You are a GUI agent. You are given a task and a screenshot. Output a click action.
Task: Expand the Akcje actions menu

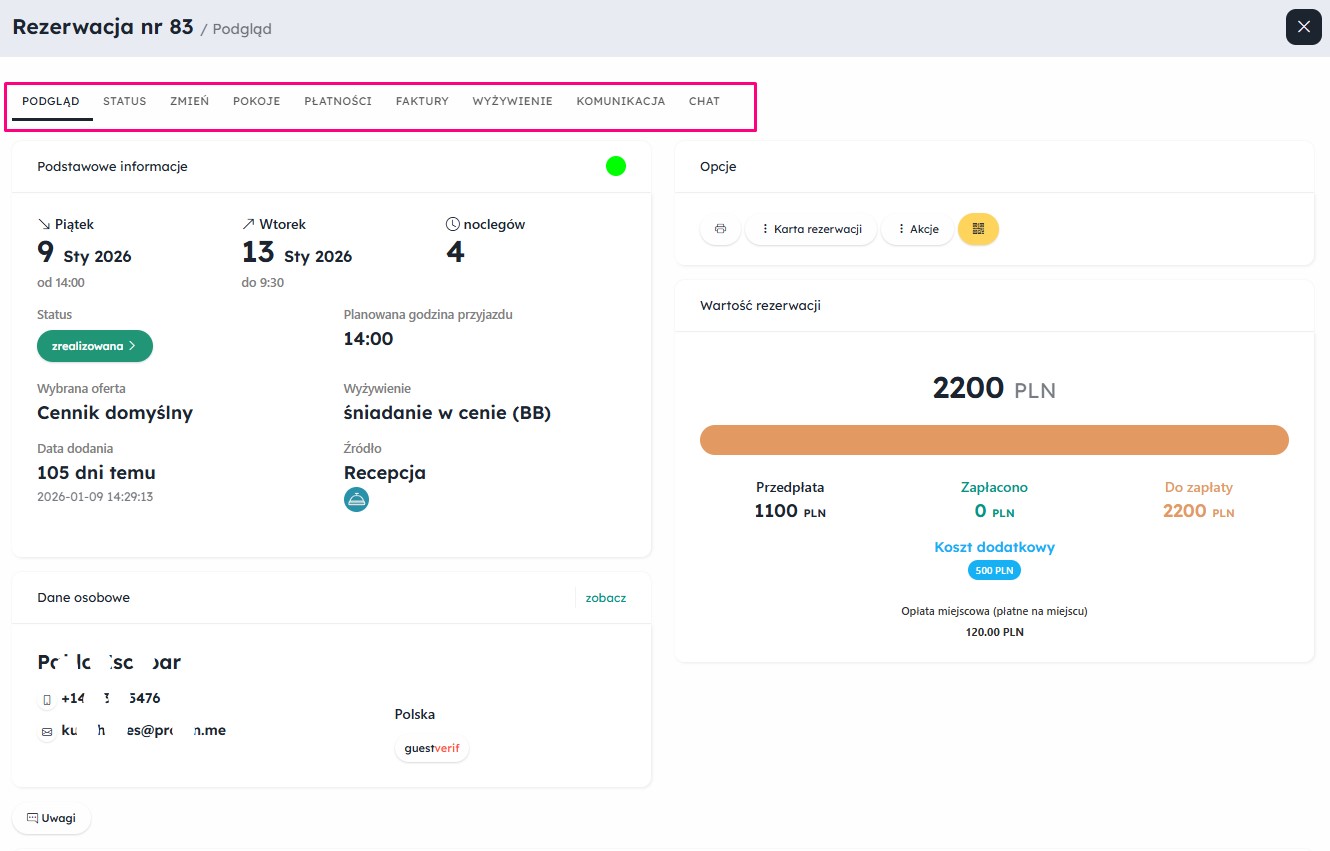[x=917, y=229]
